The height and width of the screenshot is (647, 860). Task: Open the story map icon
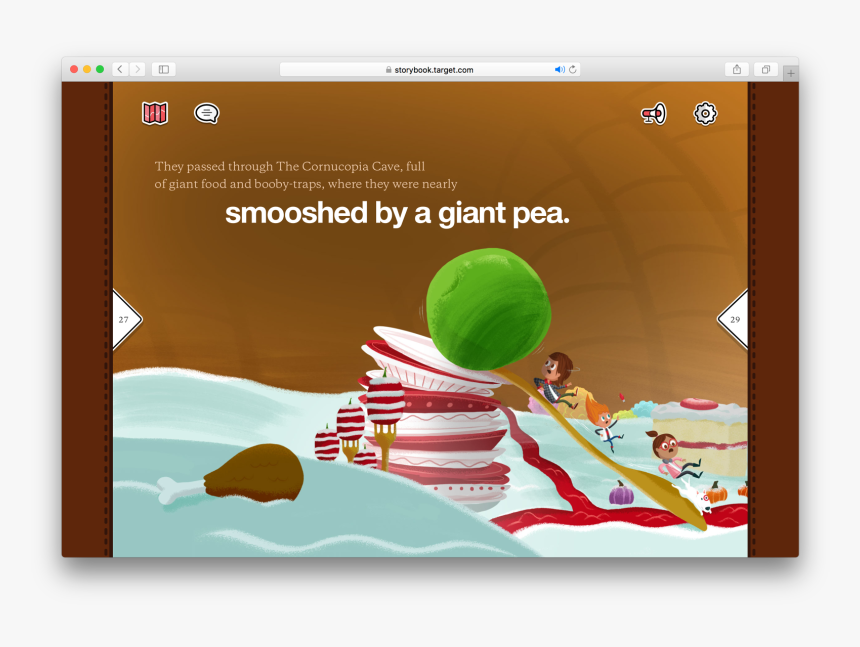(155, 113)
